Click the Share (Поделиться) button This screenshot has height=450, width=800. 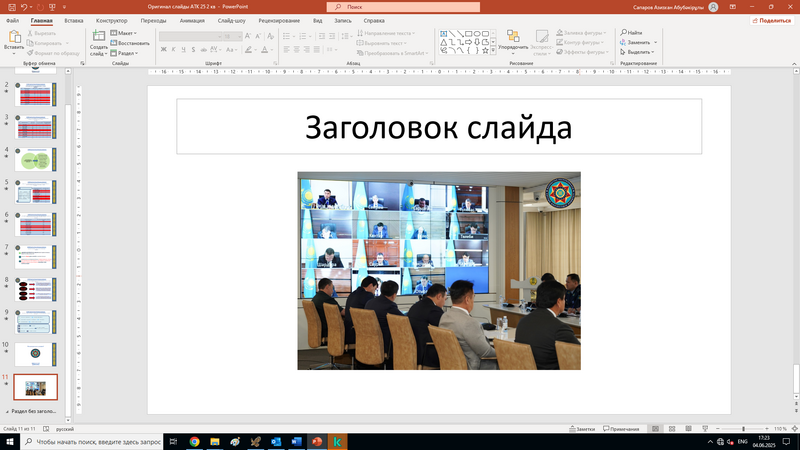[768, 20]
